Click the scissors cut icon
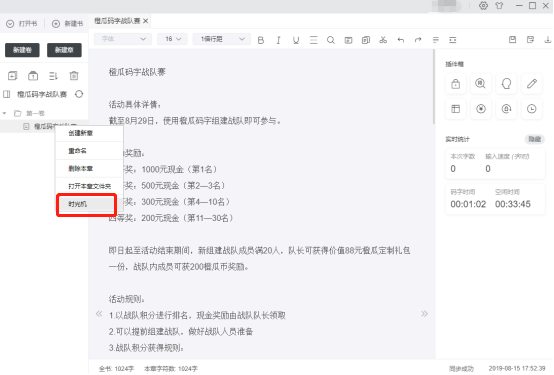 pos(383,40)
